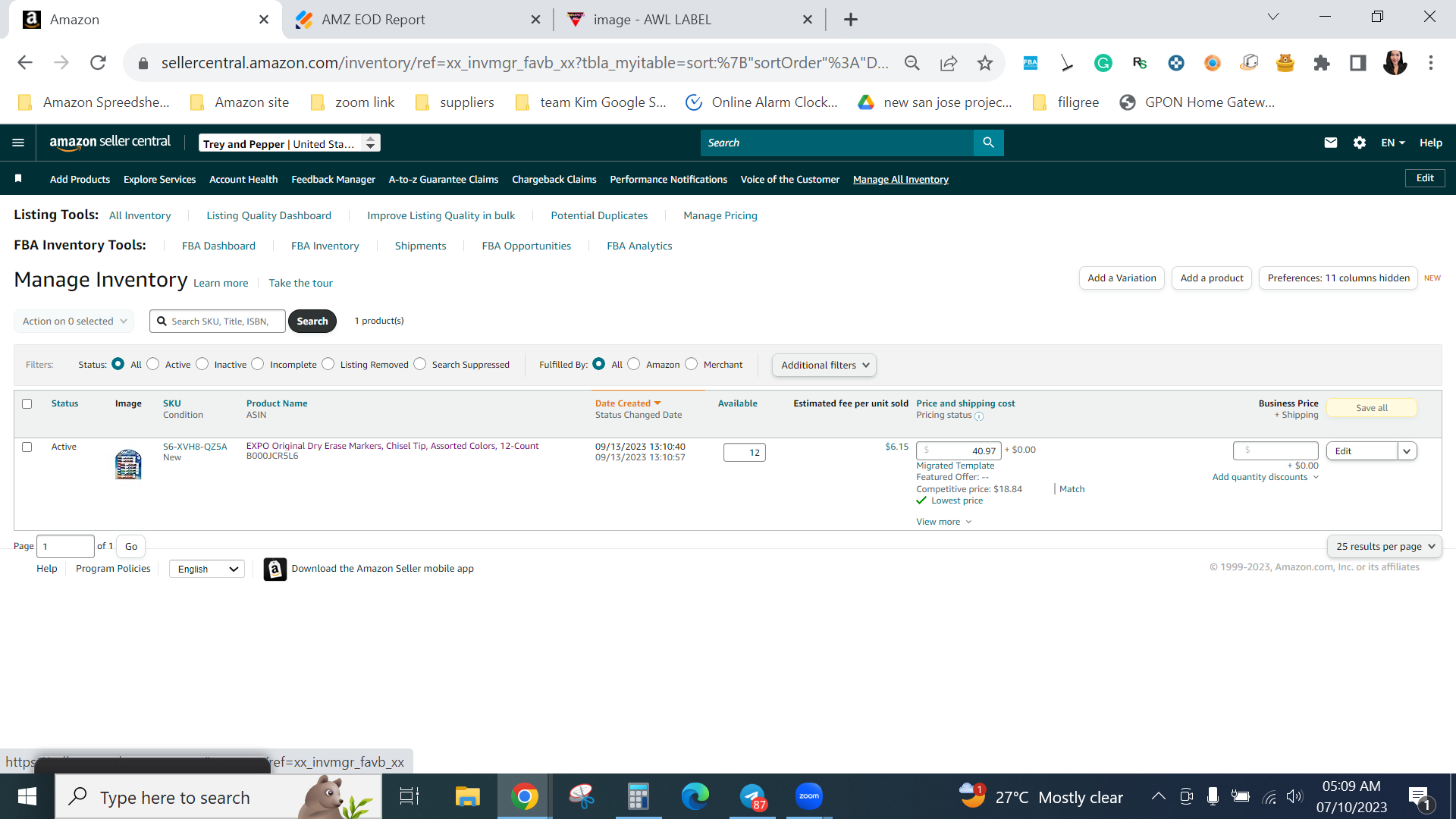Expand the Additional filters dropdown
The height and width of the screenshot is (819, 1456).
[824, 365]
